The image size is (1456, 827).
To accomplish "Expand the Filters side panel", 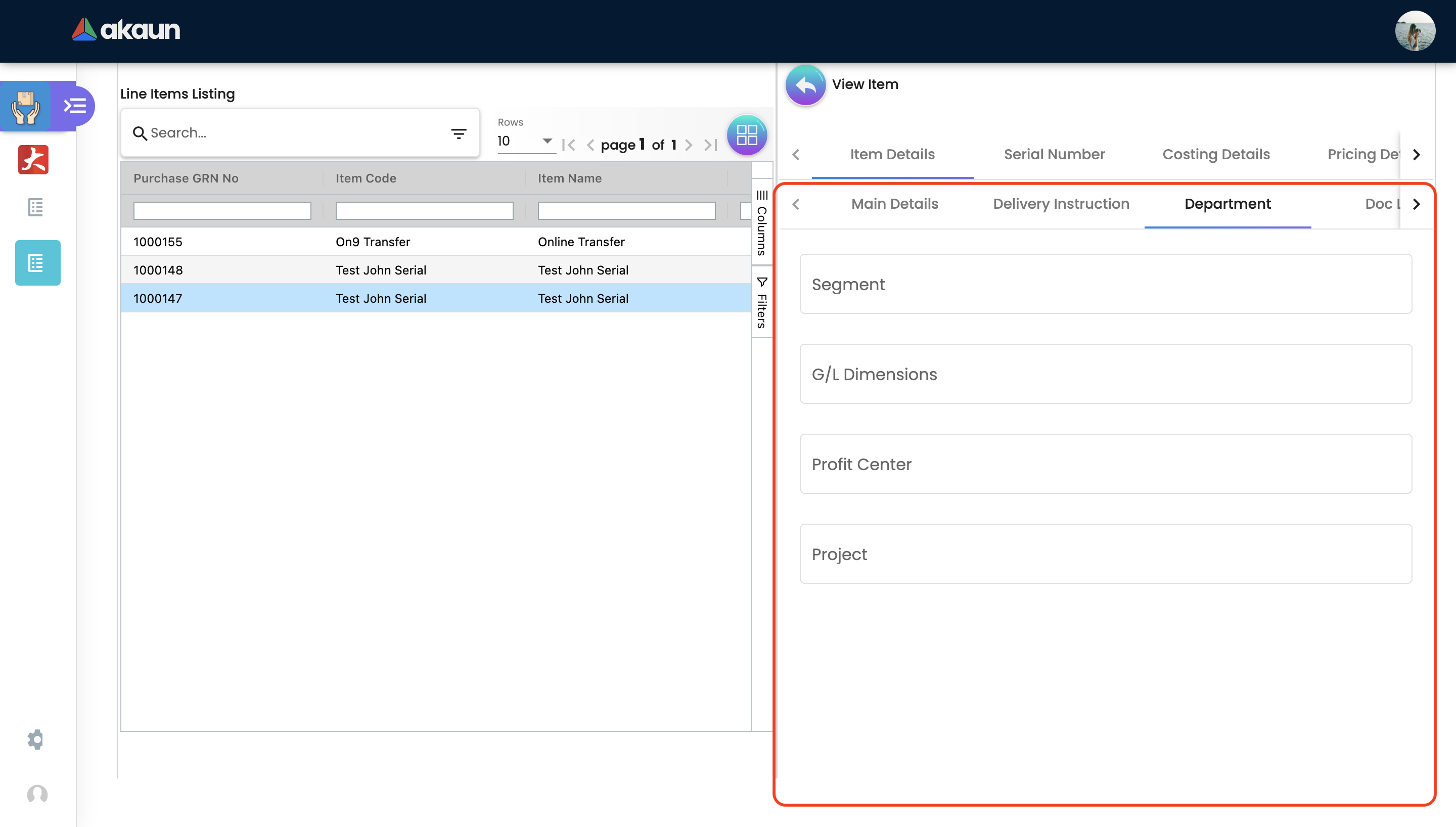I will tap(761, 303).
